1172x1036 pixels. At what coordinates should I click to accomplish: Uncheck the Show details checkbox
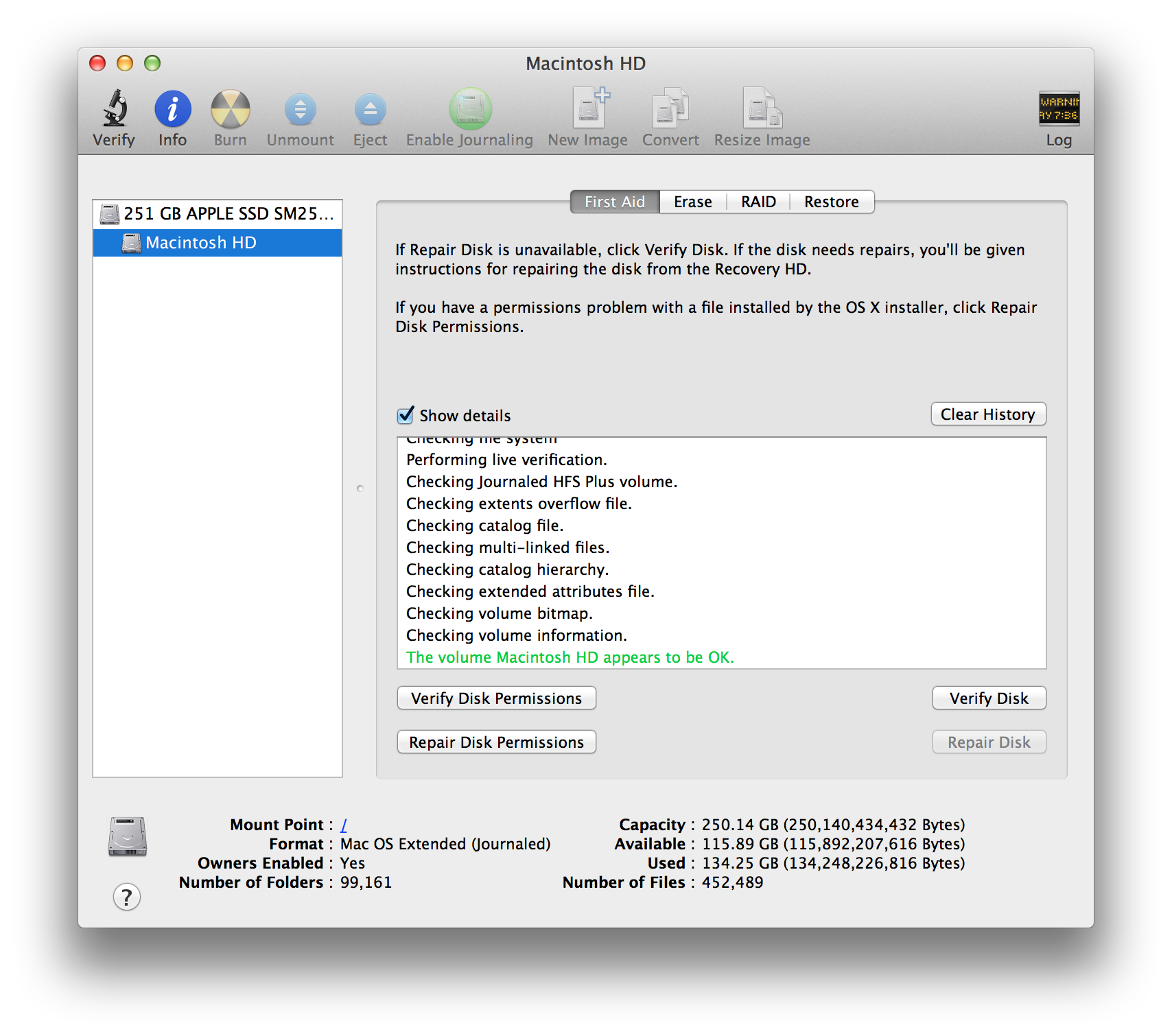tap(406, 415)
